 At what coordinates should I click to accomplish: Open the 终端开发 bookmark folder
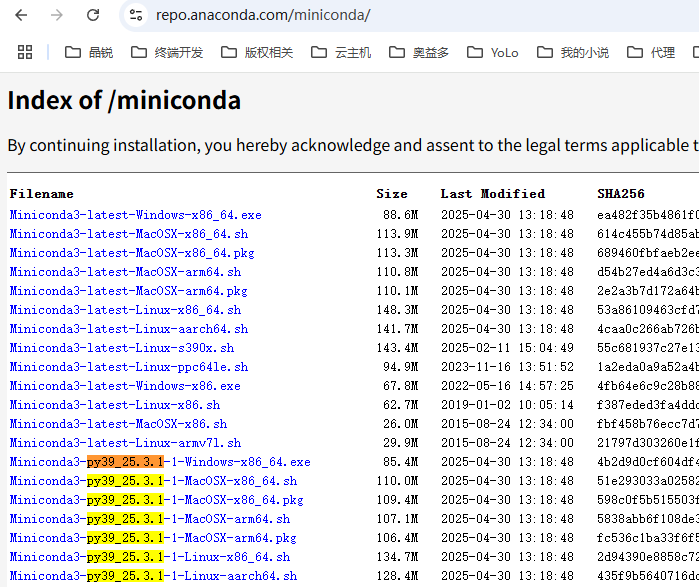click(x=167, y=53)
